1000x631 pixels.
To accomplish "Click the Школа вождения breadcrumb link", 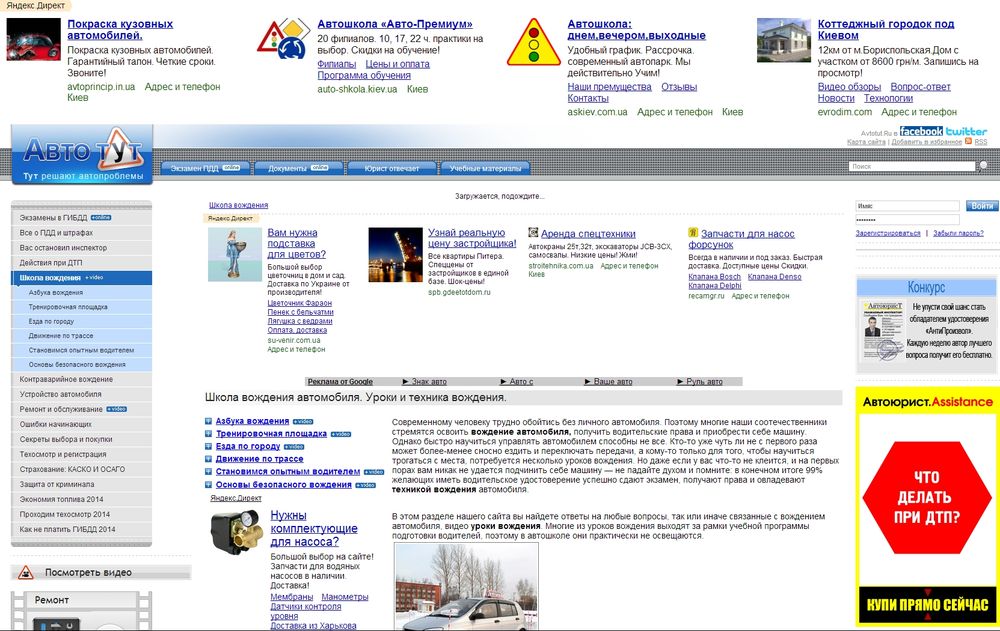I will tap(239, 205).
